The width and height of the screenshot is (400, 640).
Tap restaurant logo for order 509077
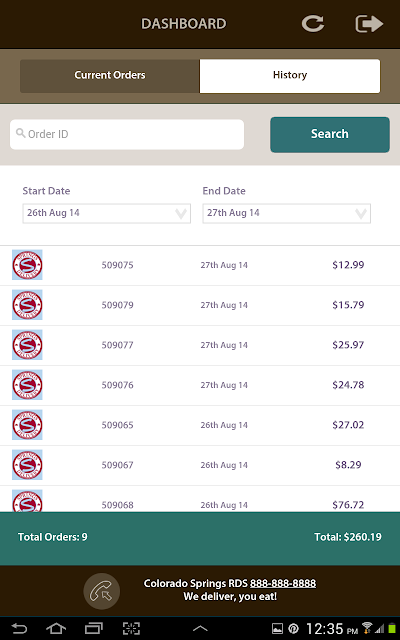pos(27,345)
